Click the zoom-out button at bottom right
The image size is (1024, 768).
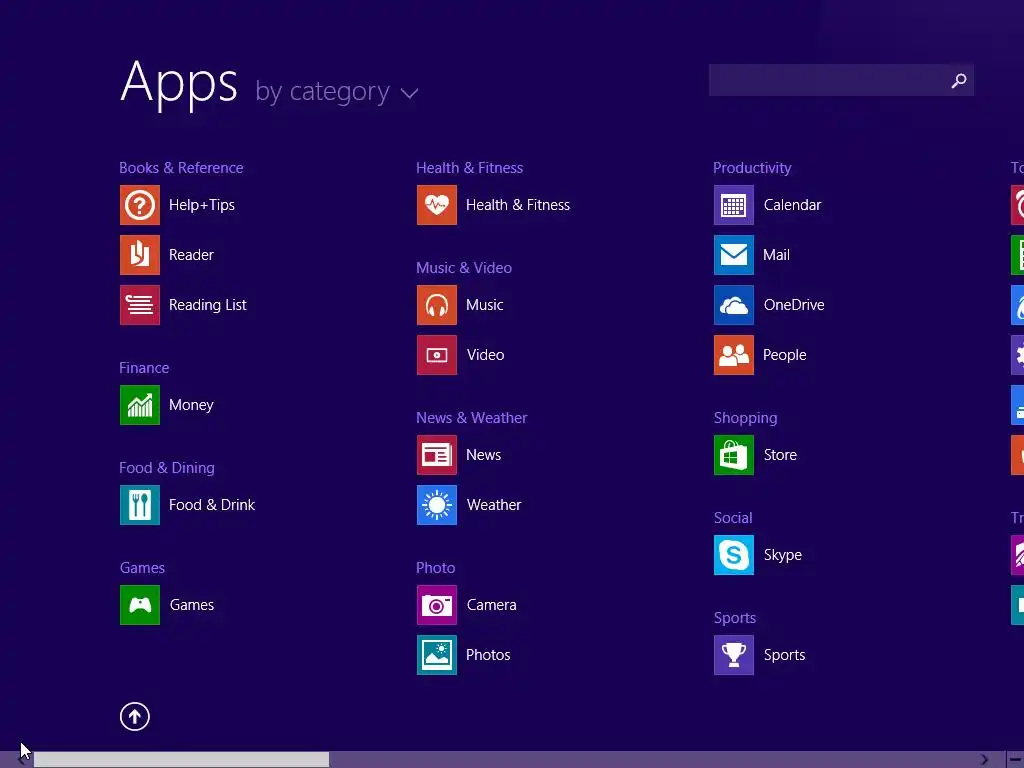1016,760
